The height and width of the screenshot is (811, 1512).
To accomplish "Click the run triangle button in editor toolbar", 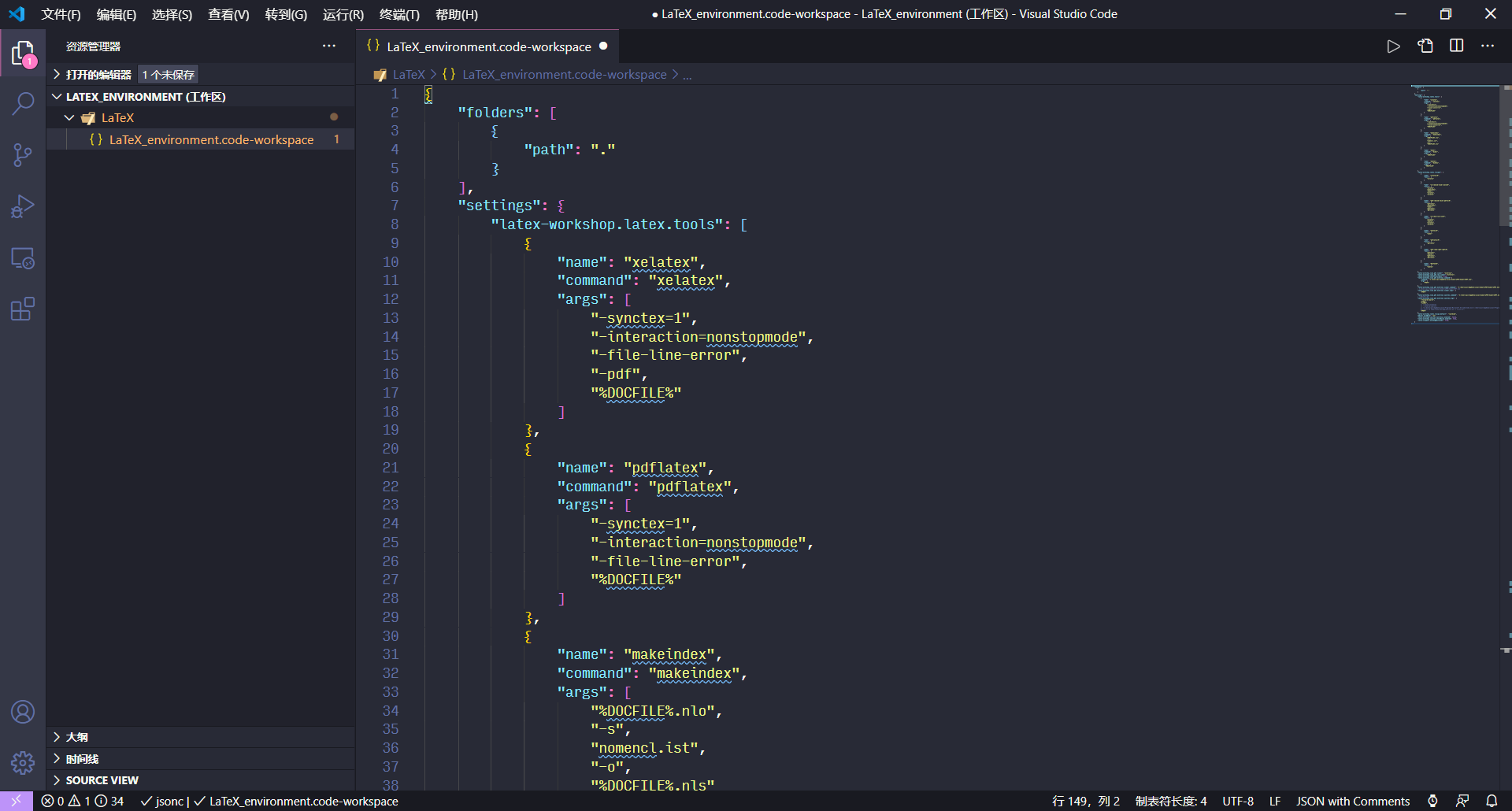I will [x=1393, y=46].
